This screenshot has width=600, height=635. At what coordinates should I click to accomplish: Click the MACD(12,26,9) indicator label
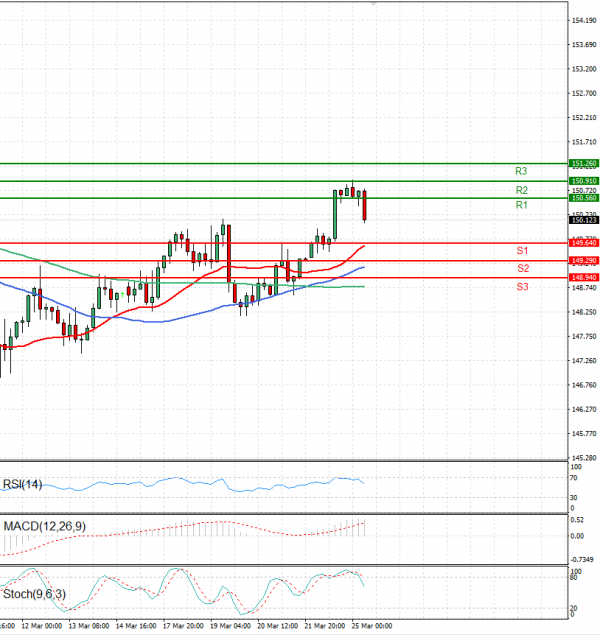45,526
